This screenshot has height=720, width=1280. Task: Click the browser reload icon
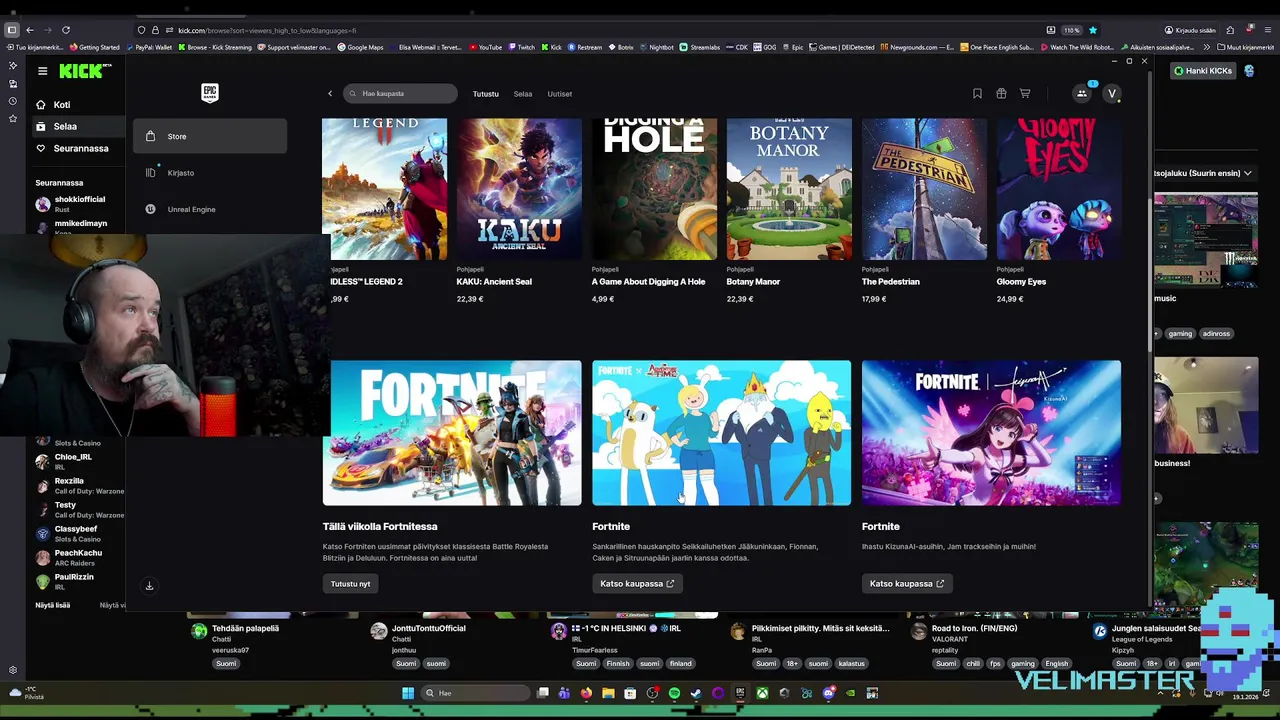(x=66, y=30)
